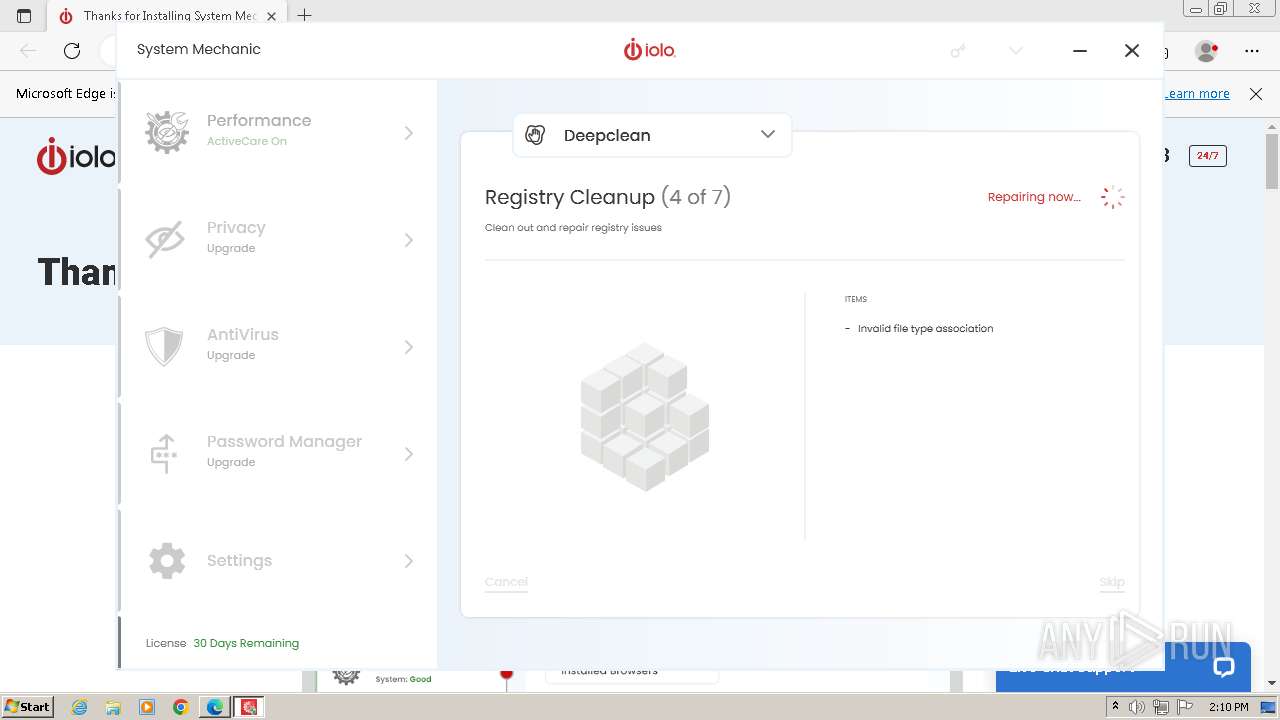Click Learn more link in Edge

click(1197, 93)
